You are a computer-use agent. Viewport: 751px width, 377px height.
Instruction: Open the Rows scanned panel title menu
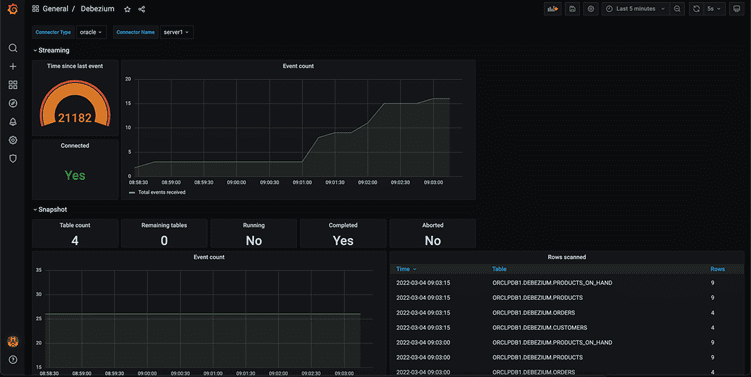pyautogui.click(x=567, y=257)
